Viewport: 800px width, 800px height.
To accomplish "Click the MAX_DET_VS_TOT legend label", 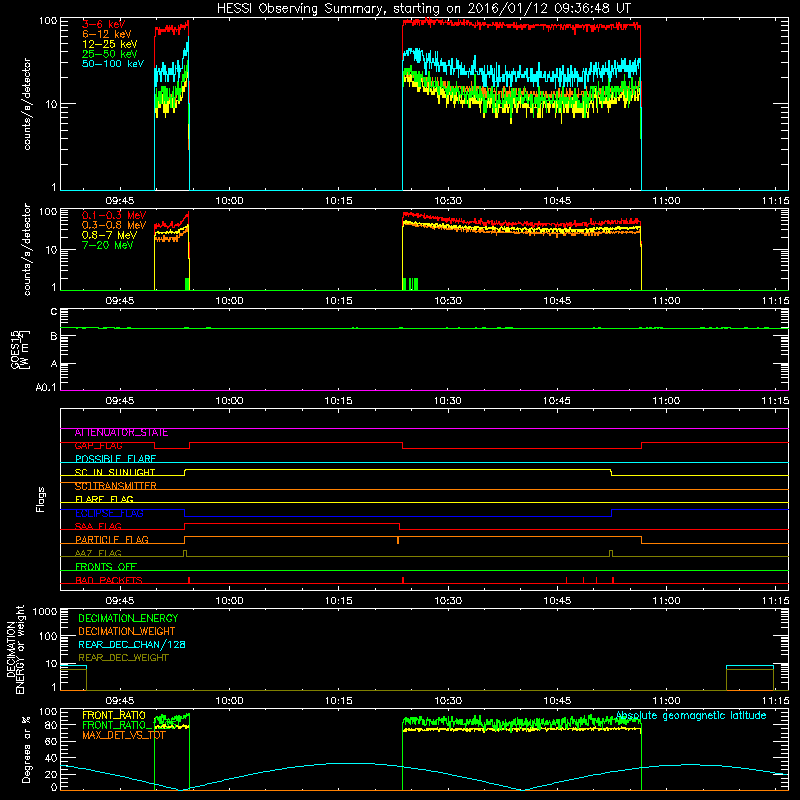I will (124, 735).
